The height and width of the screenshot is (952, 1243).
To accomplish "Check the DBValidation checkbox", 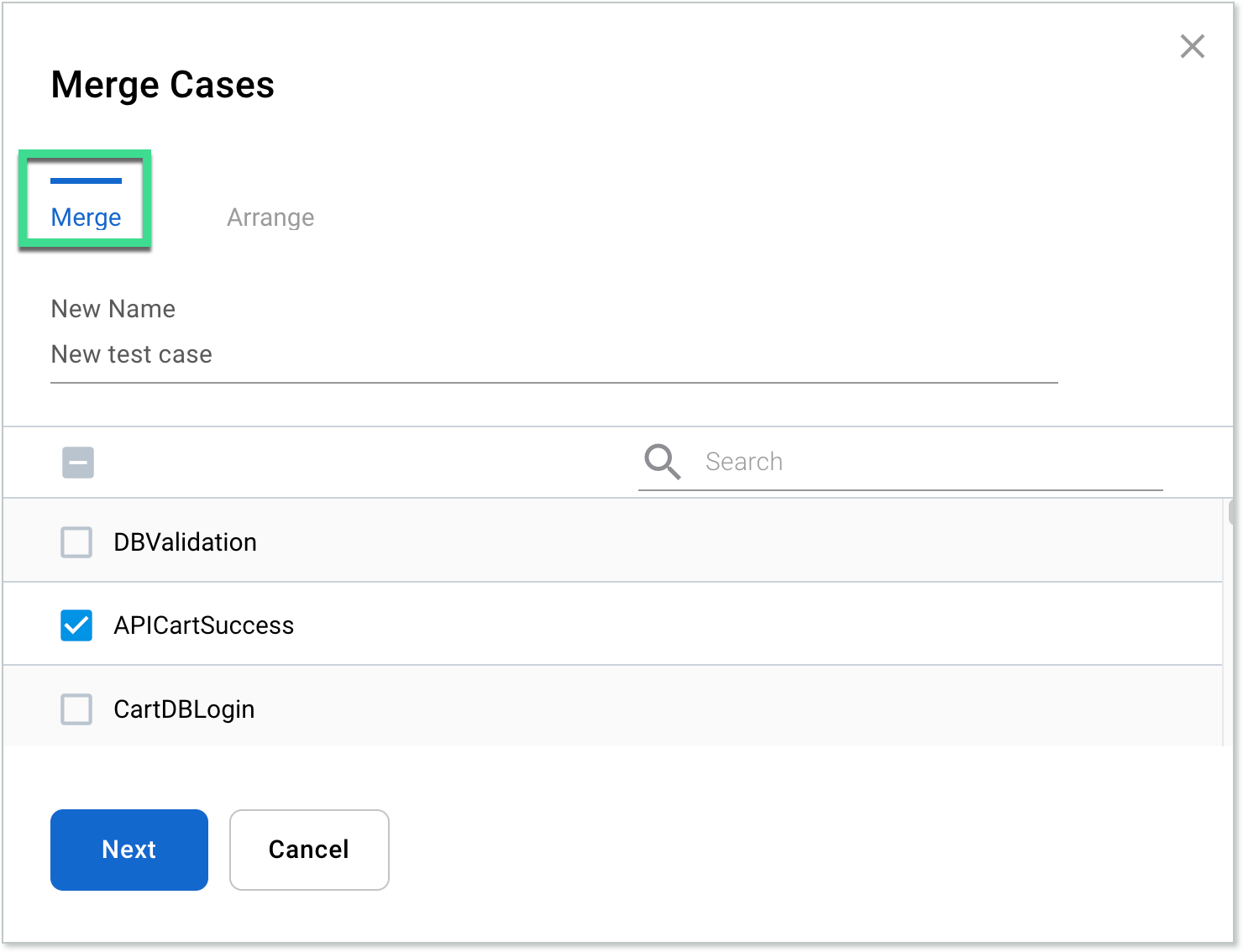I will click(76, 542).
